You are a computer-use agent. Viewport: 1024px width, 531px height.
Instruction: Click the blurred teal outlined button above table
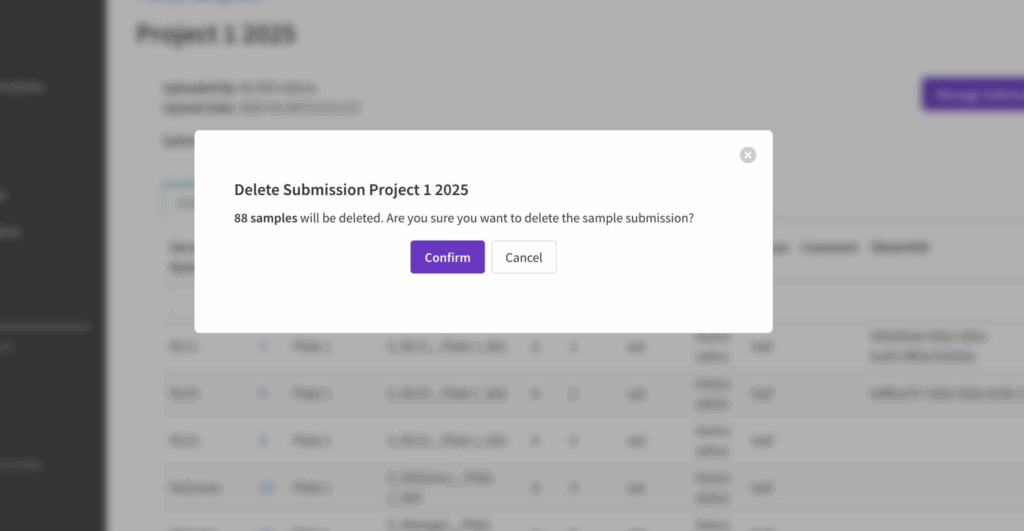[x=180, y=201]
